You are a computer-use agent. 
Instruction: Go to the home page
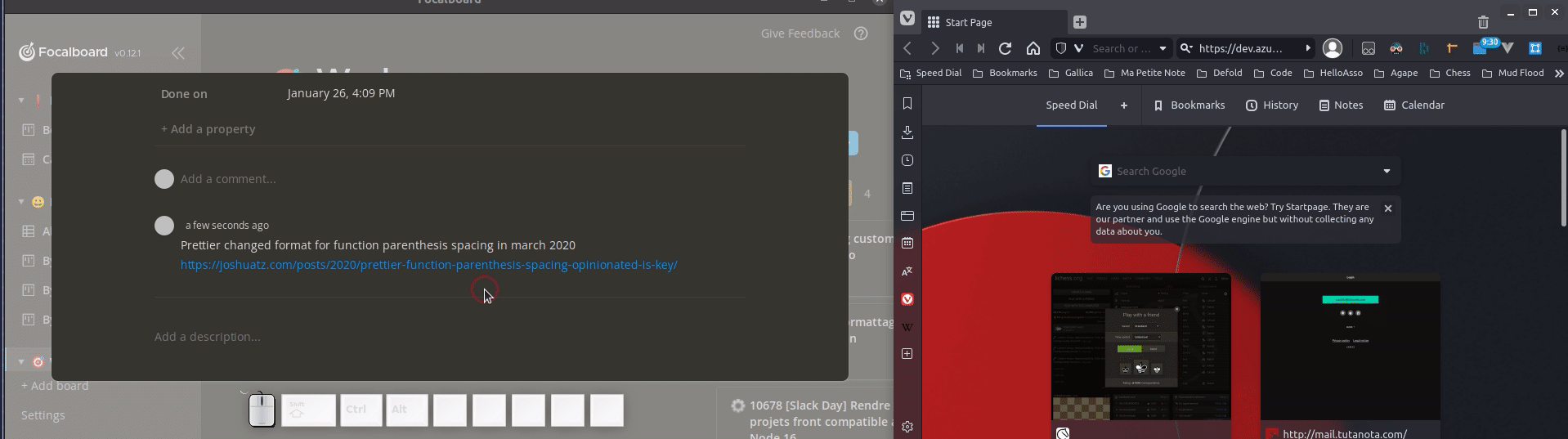[x=1033, y=48]
